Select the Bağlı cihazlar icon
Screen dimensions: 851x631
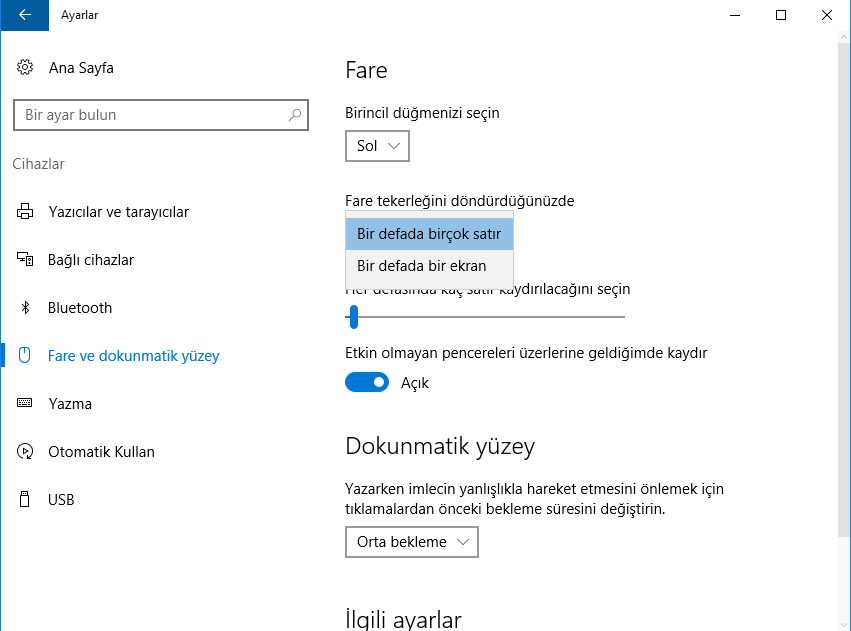[x=24, y=259]
